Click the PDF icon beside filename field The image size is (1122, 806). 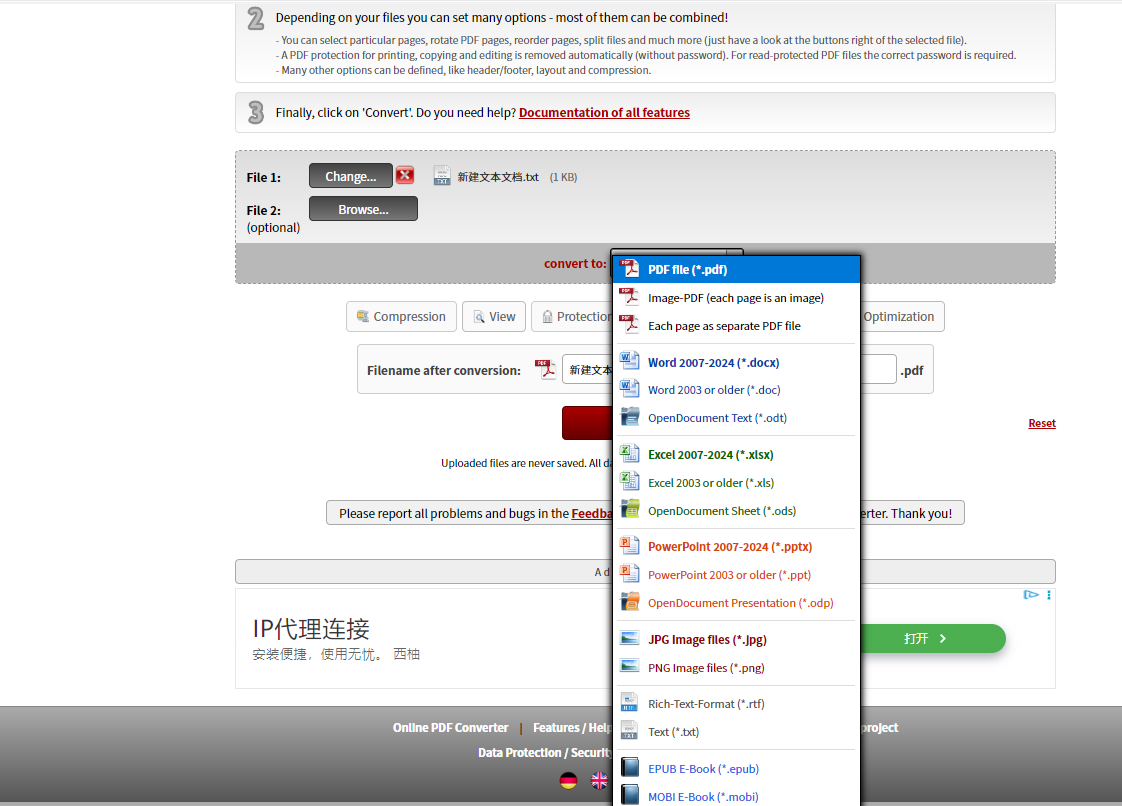(547, 370)
